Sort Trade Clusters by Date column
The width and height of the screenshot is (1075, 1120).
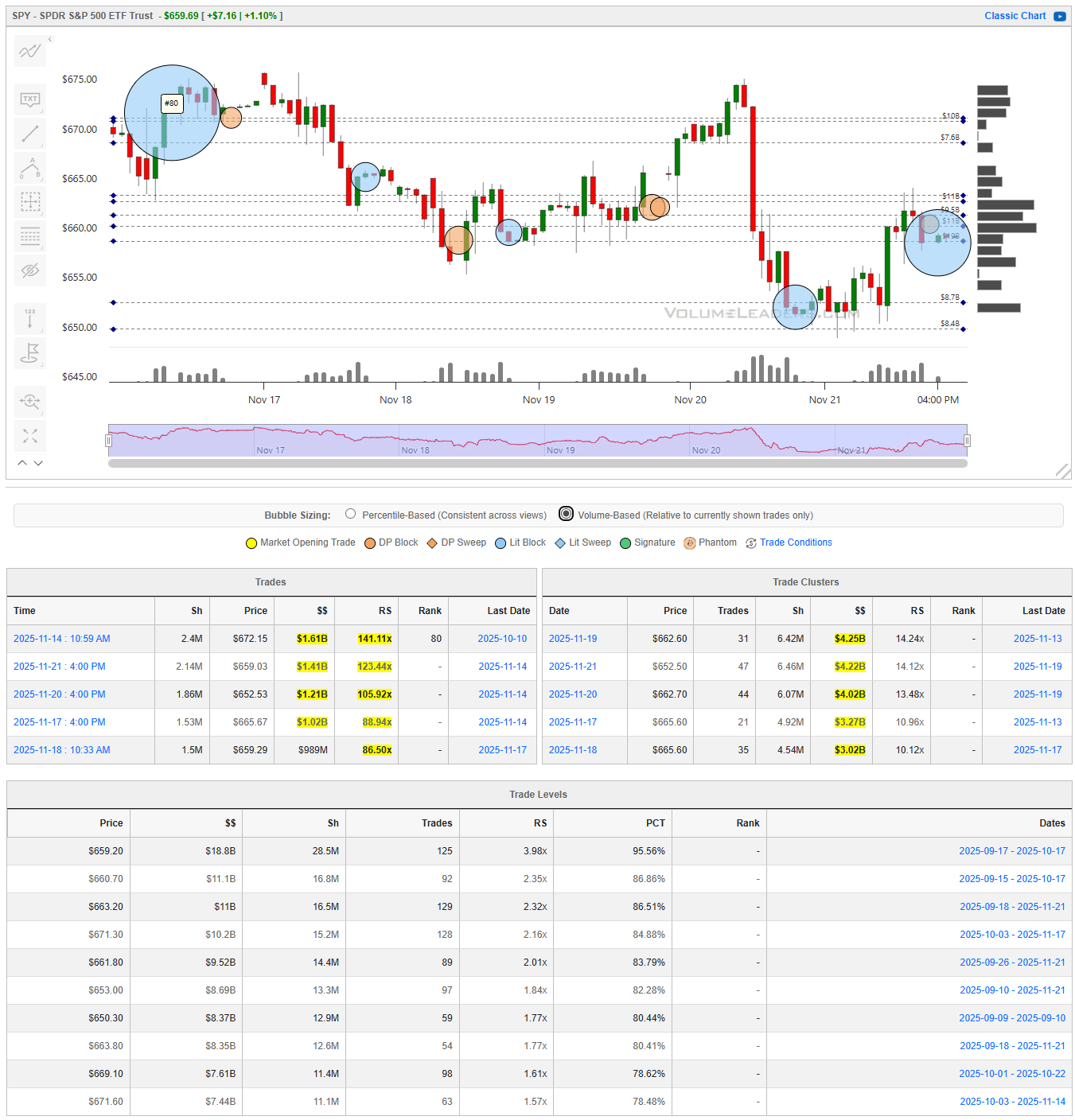[x=585, y=611]
